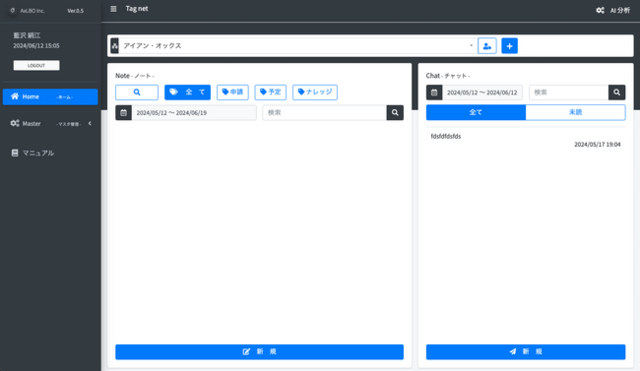Create a new note with 新規 button
The height and width of the screenshot is (371, 640).
coord(260,352)
